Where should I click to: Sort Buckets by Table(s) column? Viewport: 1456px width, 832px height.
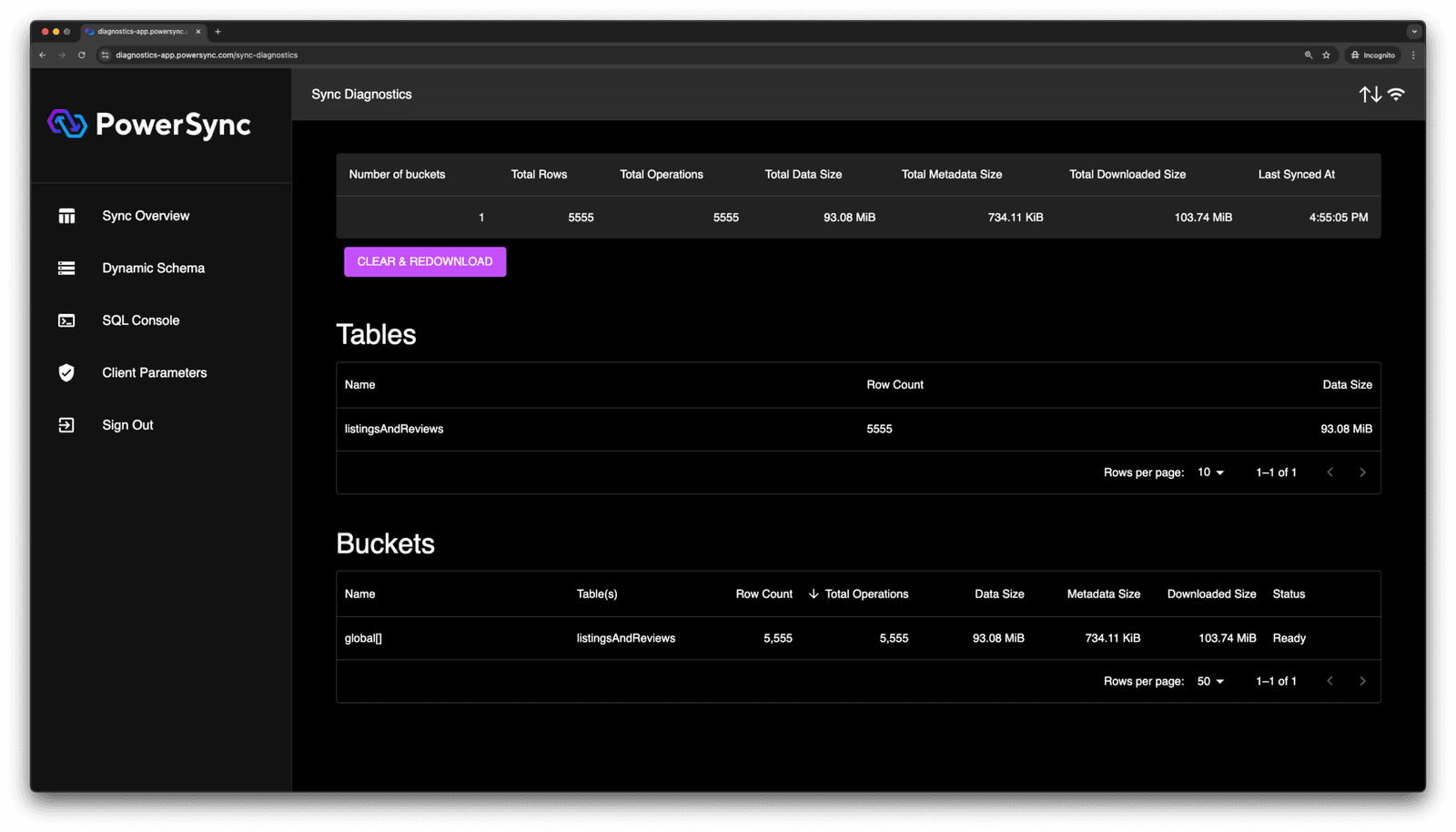tap(597, 594)
